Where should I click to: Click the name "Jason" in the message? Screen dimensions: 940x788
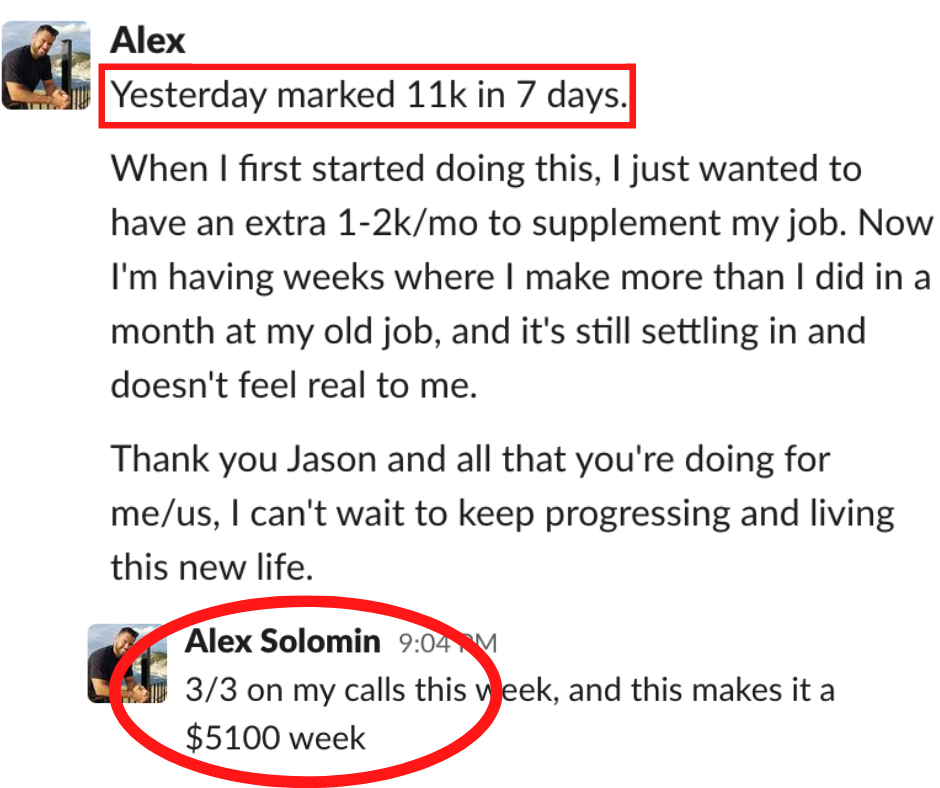(331, 459)
